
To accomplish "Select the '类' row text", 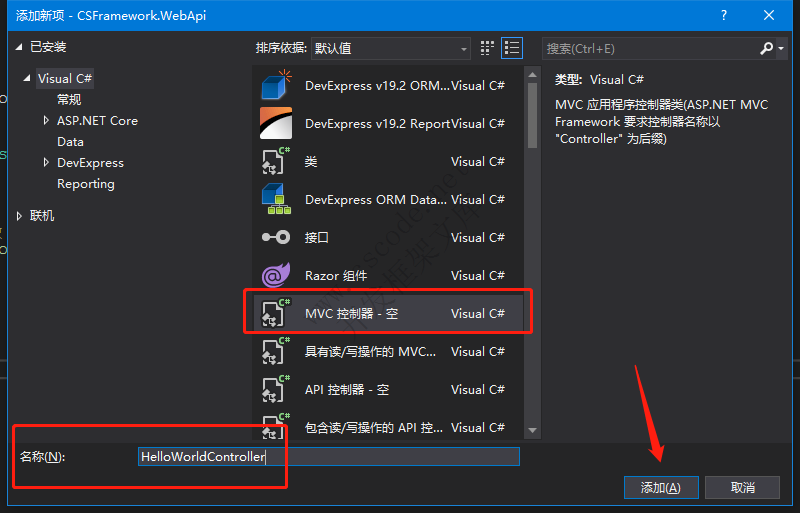I will (x=311, y=162).
